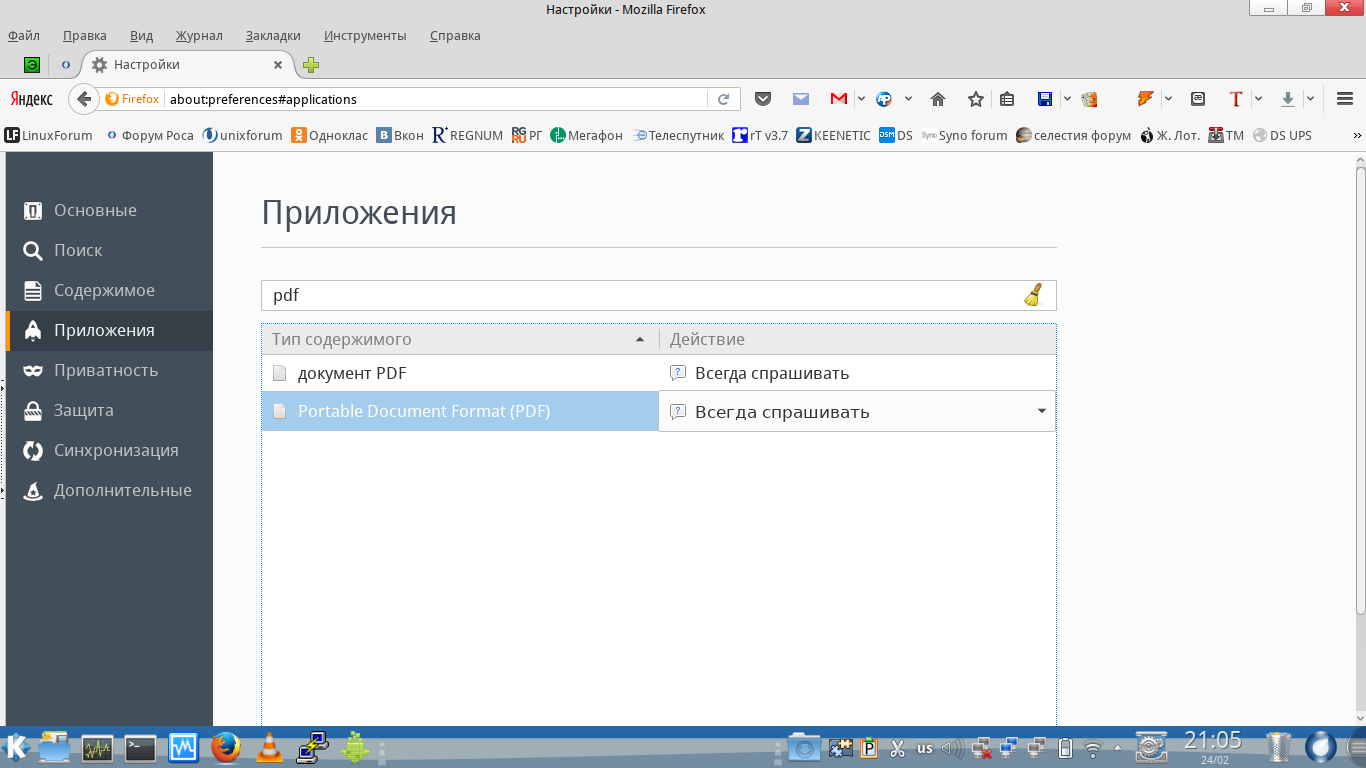This screenshot has width=1366, height=768.
Task: Open the KDE application launcher
Action: tap(17, 746)
